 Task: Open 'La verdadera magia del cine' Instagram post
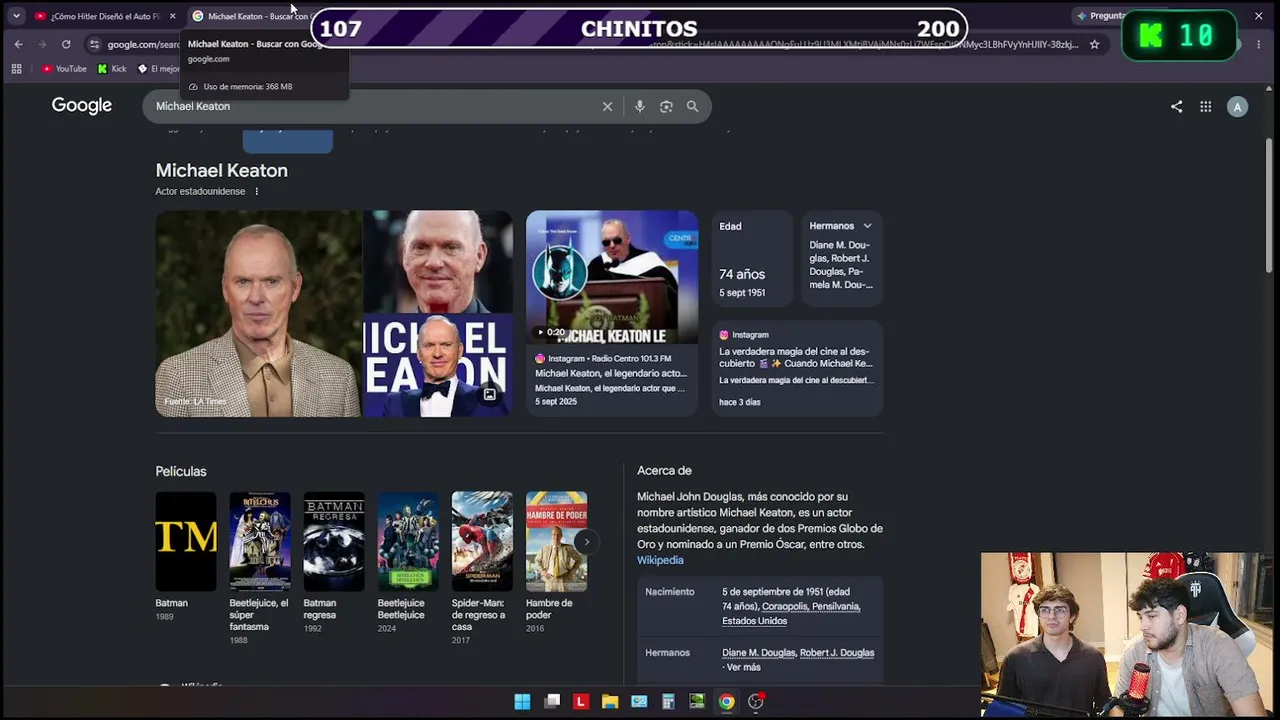(797, 367)
